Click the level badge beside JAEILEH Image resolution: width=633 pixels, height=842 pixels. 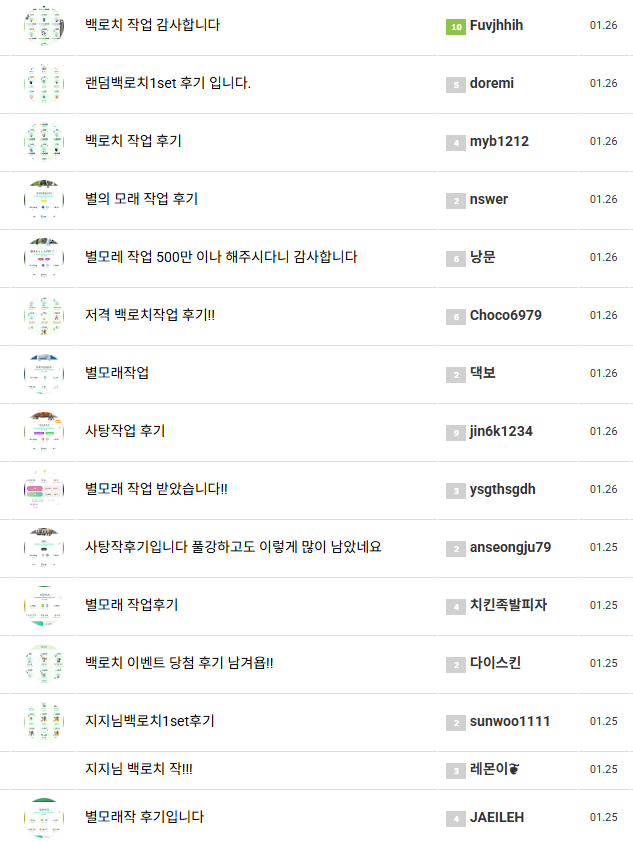(456, 818)
